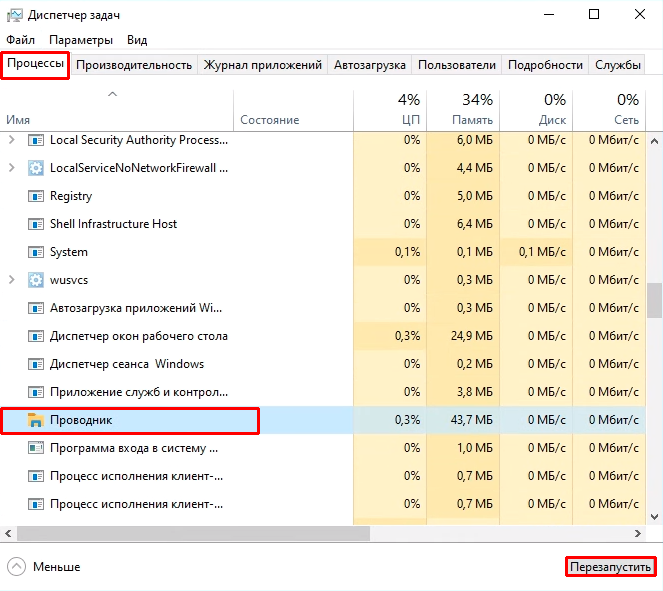Switch to the Службы tab
Screen dimensions: 663x591
coord(618,65)
